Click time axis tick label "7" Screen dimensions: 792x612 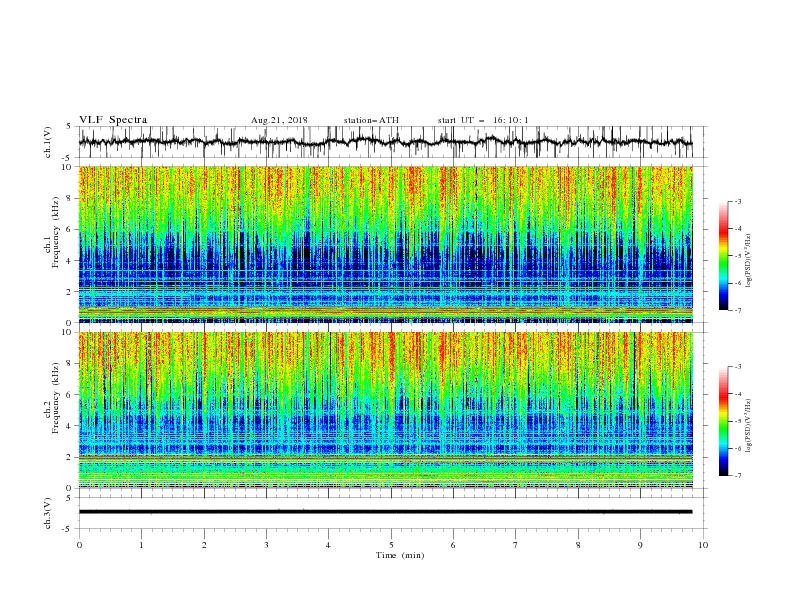(516, 545)
